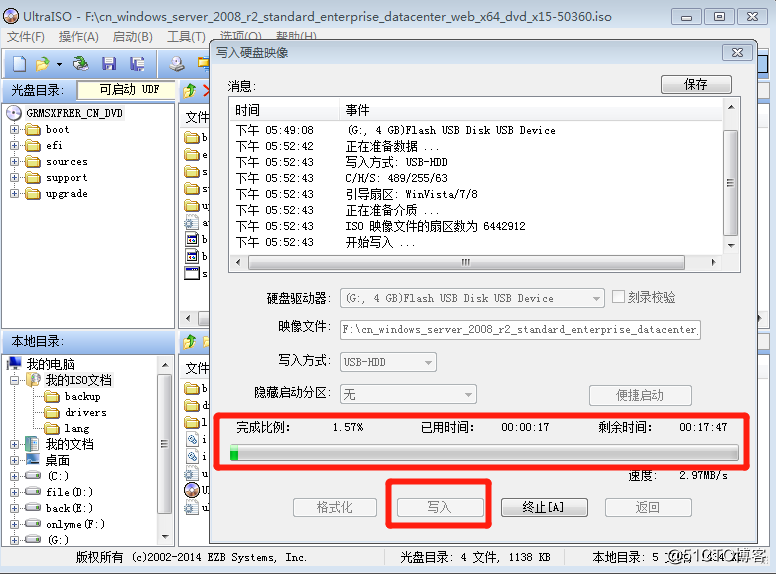Select 我的电脑 in local tree
This screenshot has height=574, width=776.
coord(50,364)
